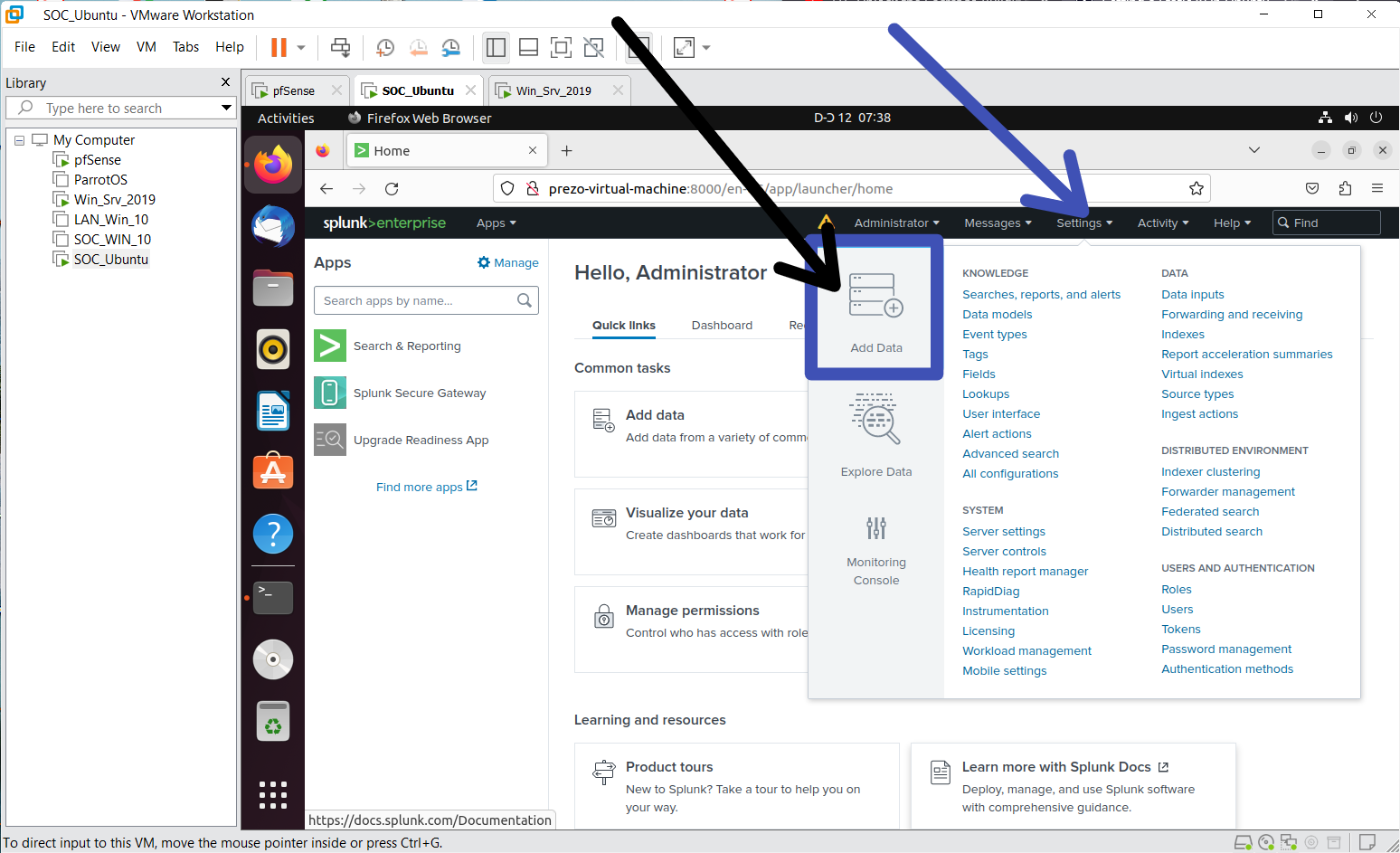1400x853 pixels.
Task: Open the Product tours card
Action: (x=737, y=785)
